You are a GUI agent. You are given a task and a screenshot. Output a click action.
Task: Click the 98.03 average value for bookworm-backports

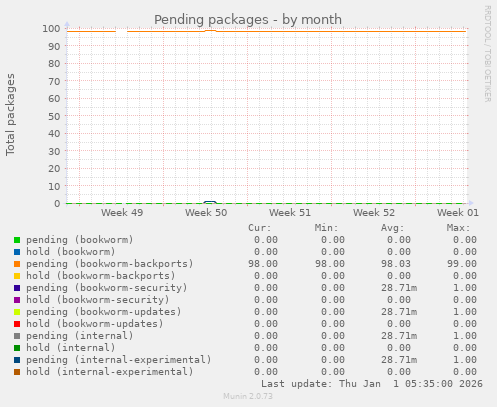(396, 264)
